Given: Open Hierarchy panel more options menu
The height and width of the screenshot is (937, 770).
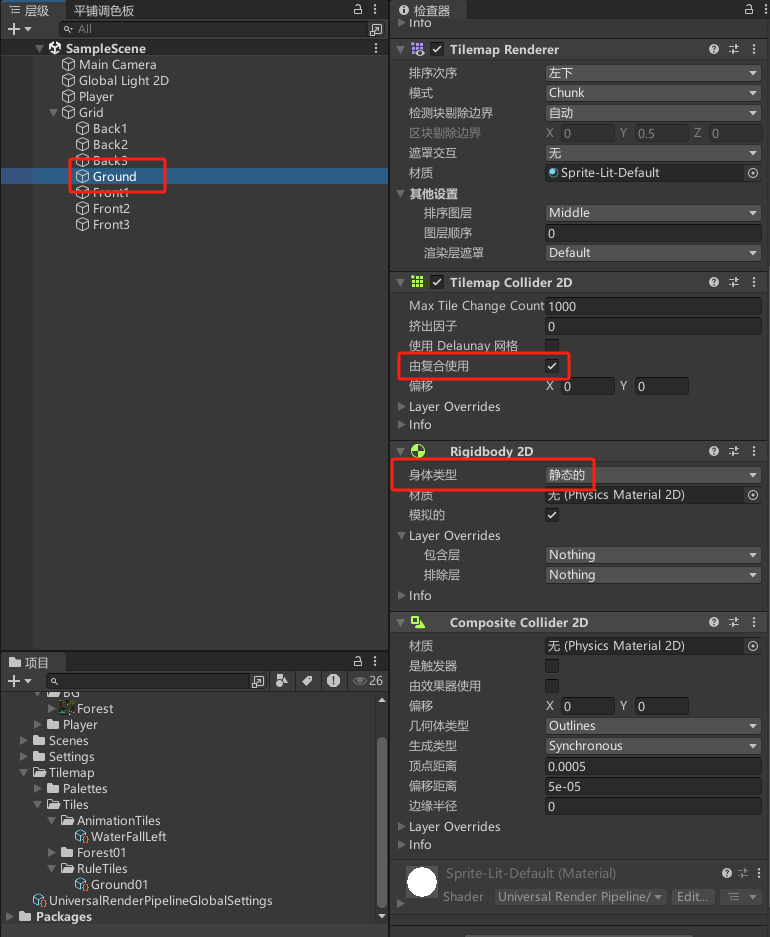Looking at the screenshot, I should [x=375, y=9].
